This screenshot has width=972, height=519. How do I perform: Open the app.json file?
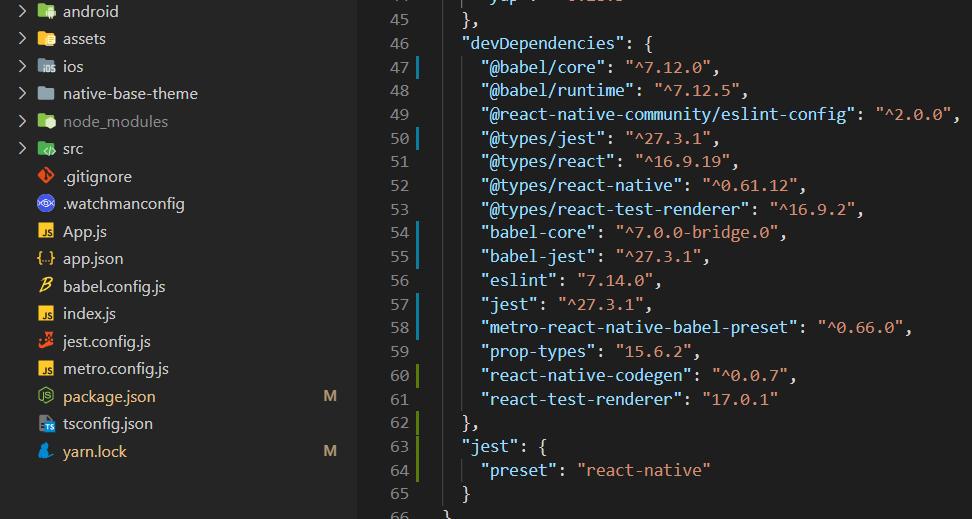pyautogui.click(x=93, y=259)
